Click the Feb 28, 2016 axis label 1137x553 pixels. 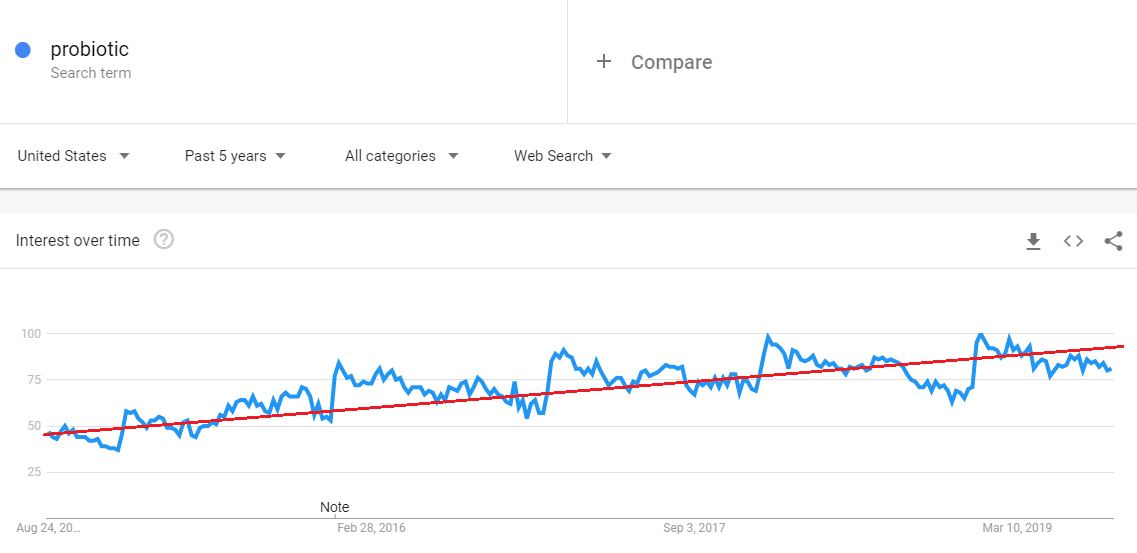coord(371,528)
